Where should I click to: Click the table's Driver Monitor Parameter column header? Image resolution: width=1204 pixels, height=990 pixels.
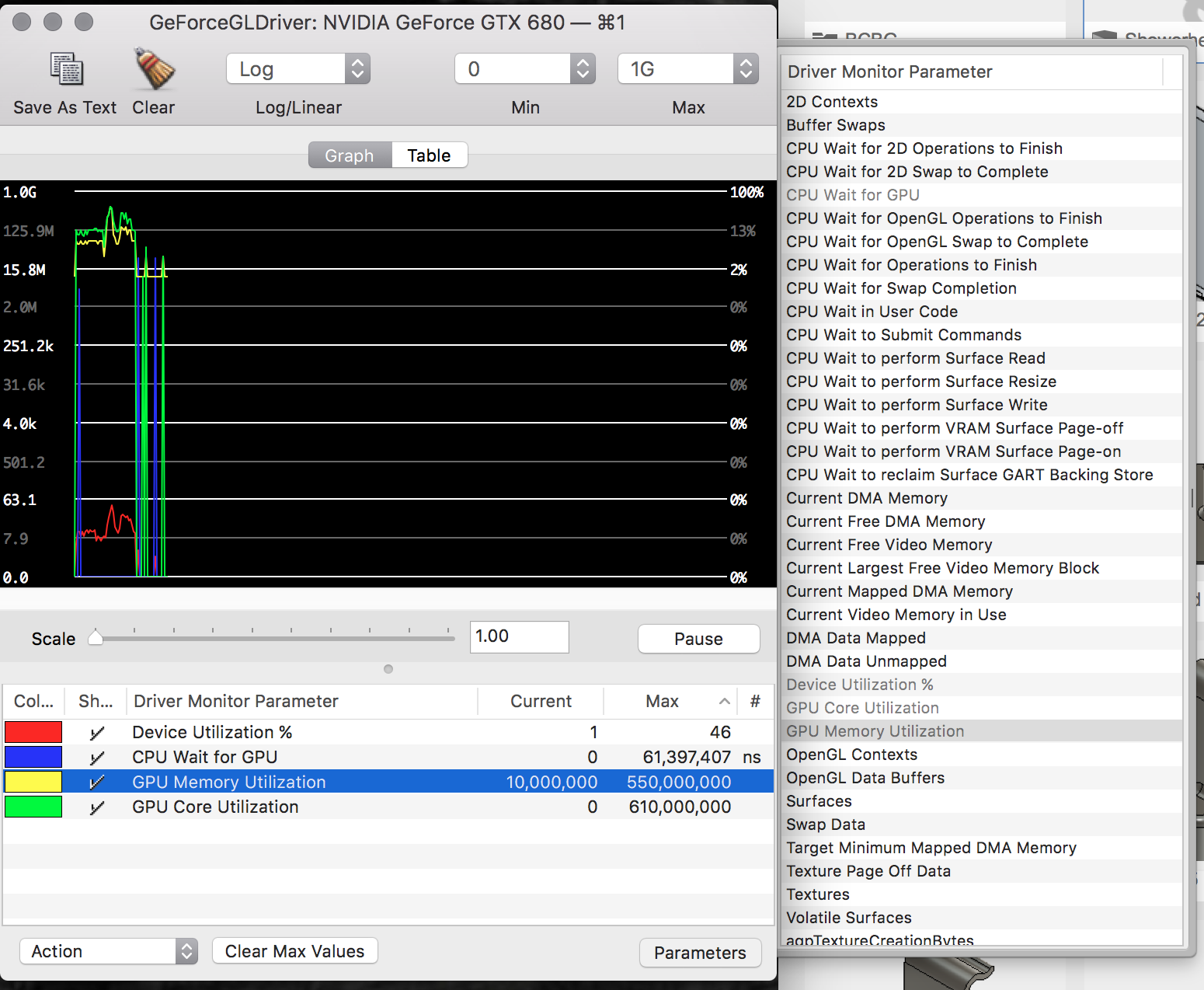[302, 701]
